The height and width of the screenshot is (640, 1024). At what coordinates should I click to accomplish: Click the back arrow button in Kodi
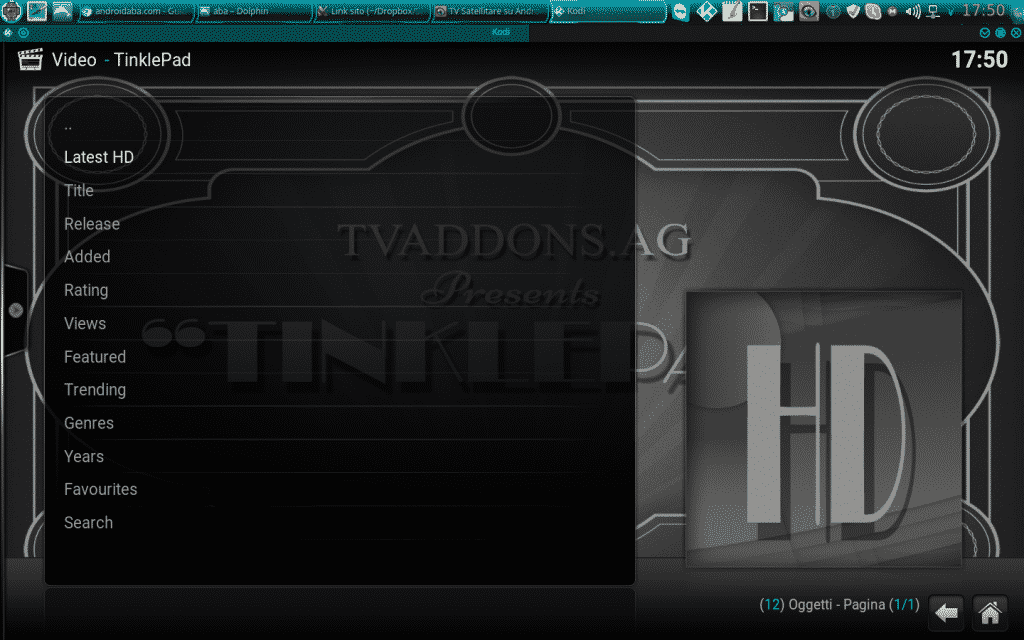click(946, 613)
